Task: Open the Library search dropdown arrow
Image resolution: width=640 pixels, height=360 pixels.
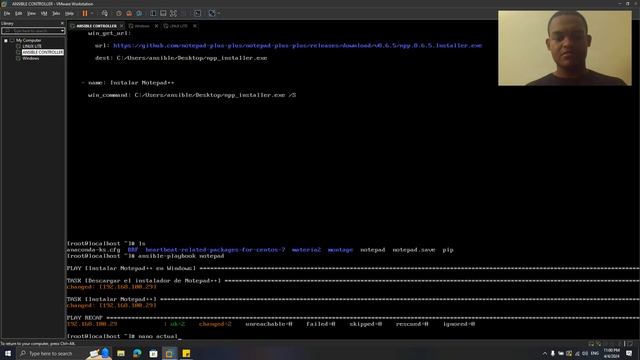Action: click(62, 31)
